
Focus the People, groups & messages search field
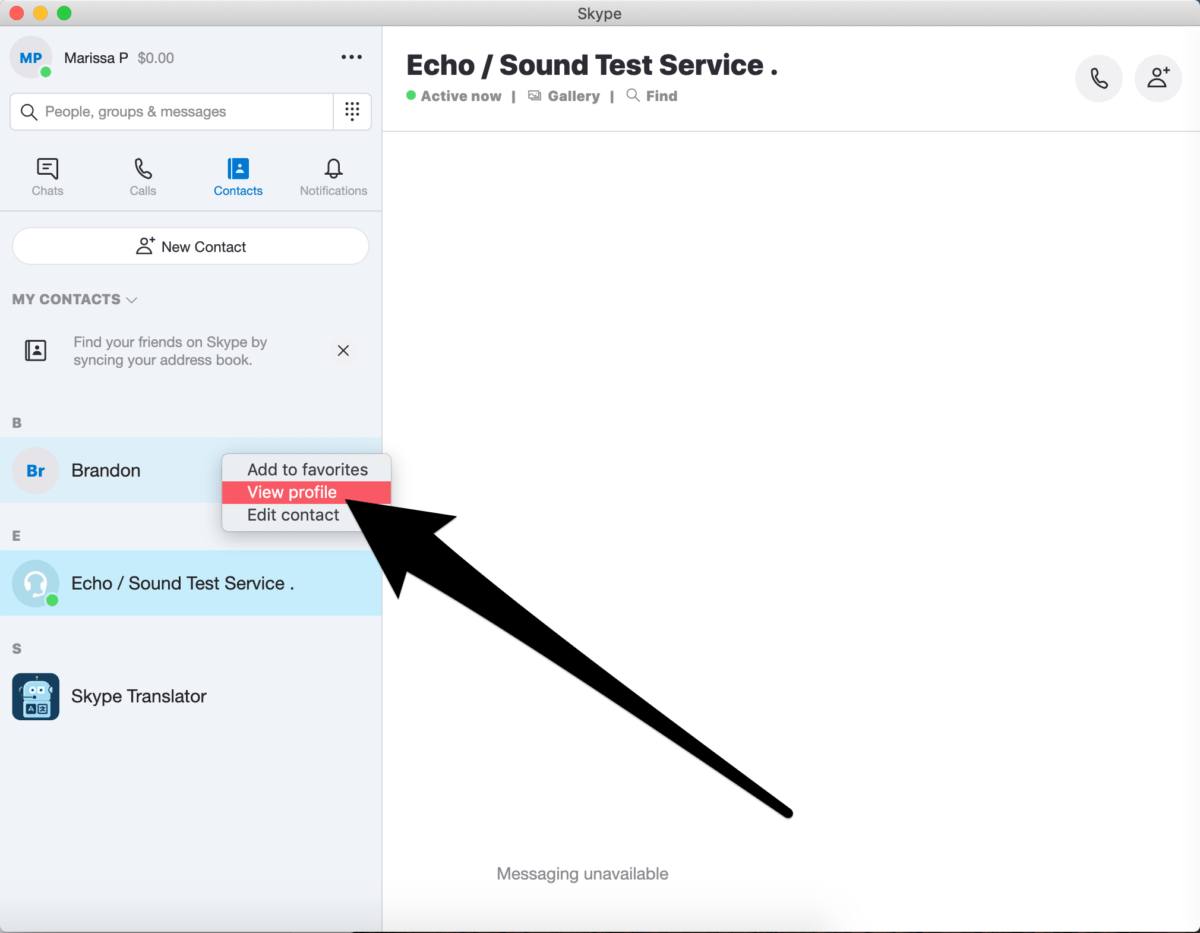click(172, 112)
